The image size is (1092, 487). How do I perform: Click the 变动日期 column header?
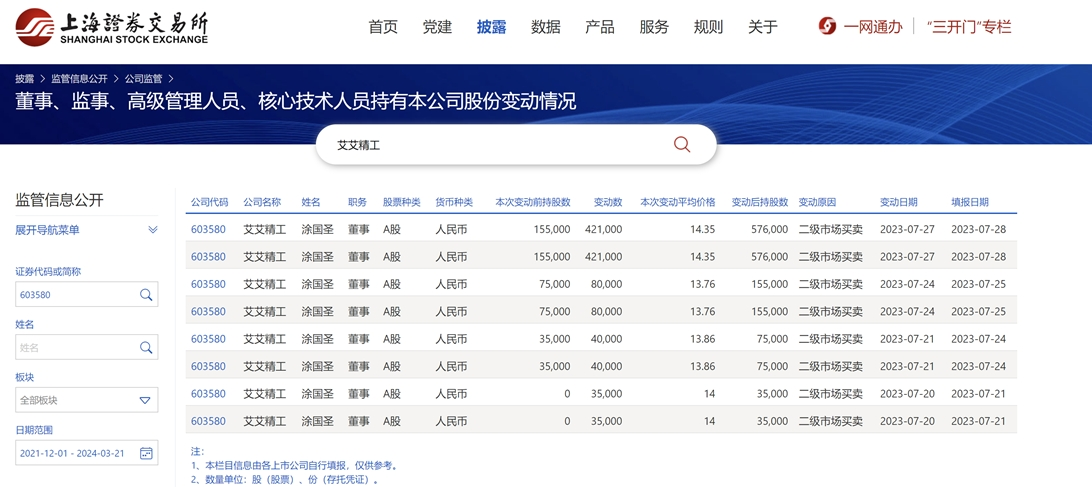click(x=898, y=202)
